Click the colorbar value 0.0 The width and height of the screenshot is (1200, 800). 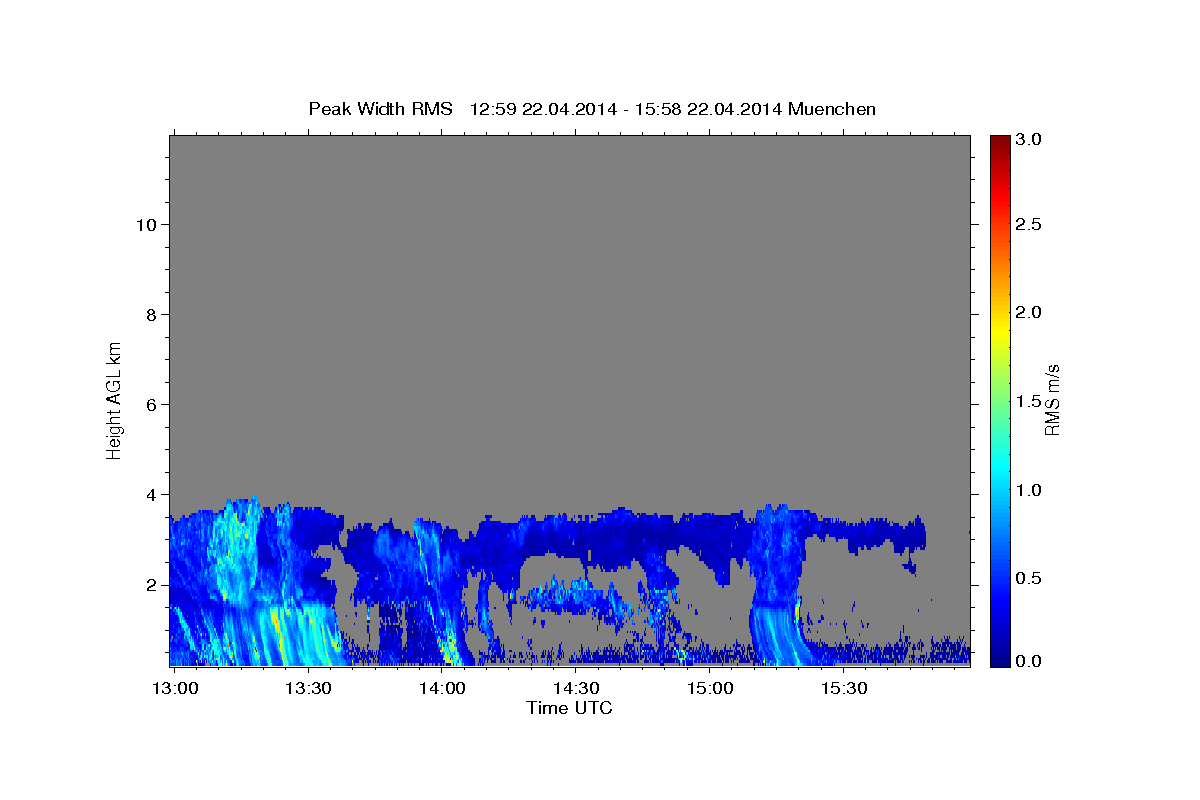[1030, 660]
